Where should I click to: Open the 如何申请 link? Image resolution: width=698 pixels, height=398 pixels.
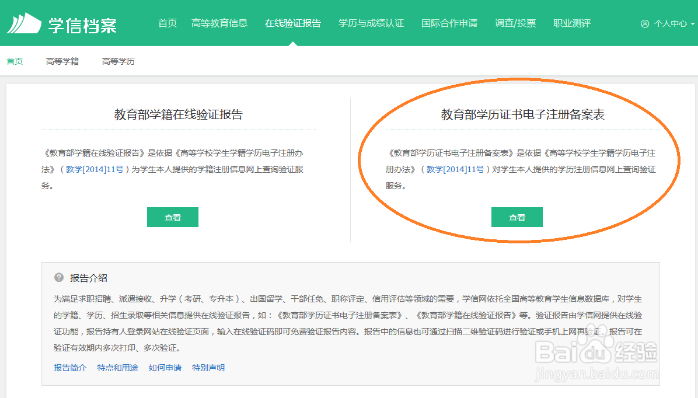165,367
